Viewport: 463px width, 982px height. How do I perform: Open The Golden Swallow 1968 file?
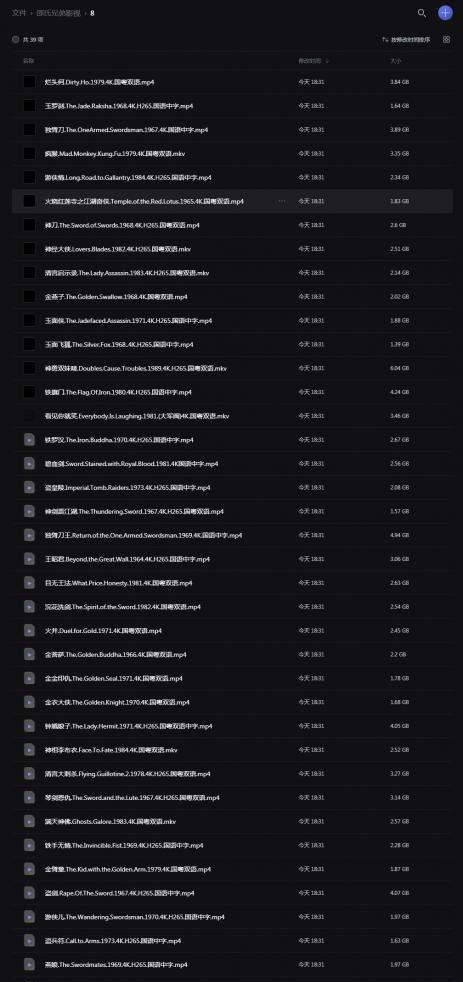click(116, 297)
